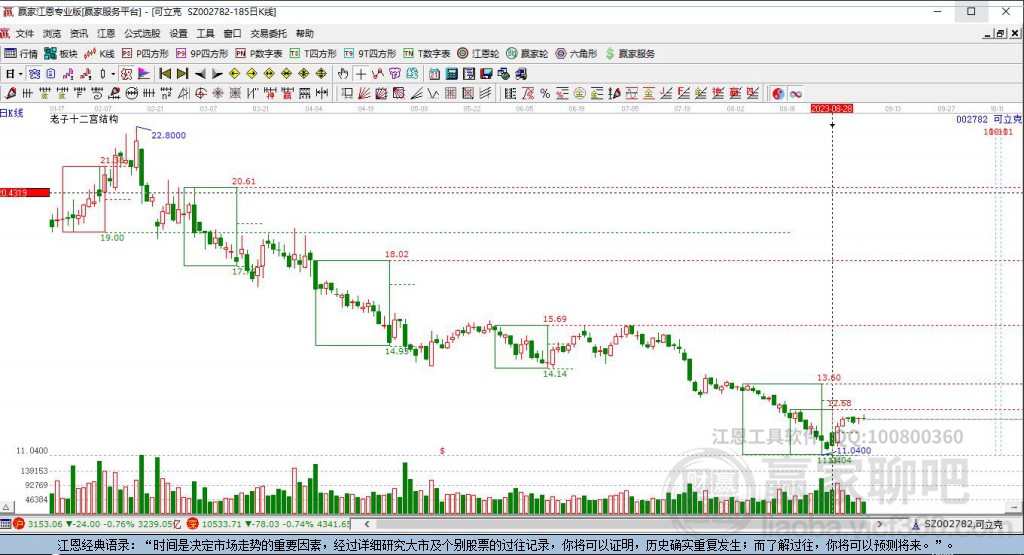Image resolution: width=1024 pixels, height=555 pixels.
Task: Open the 工具 menu
Action: point(205,33)
